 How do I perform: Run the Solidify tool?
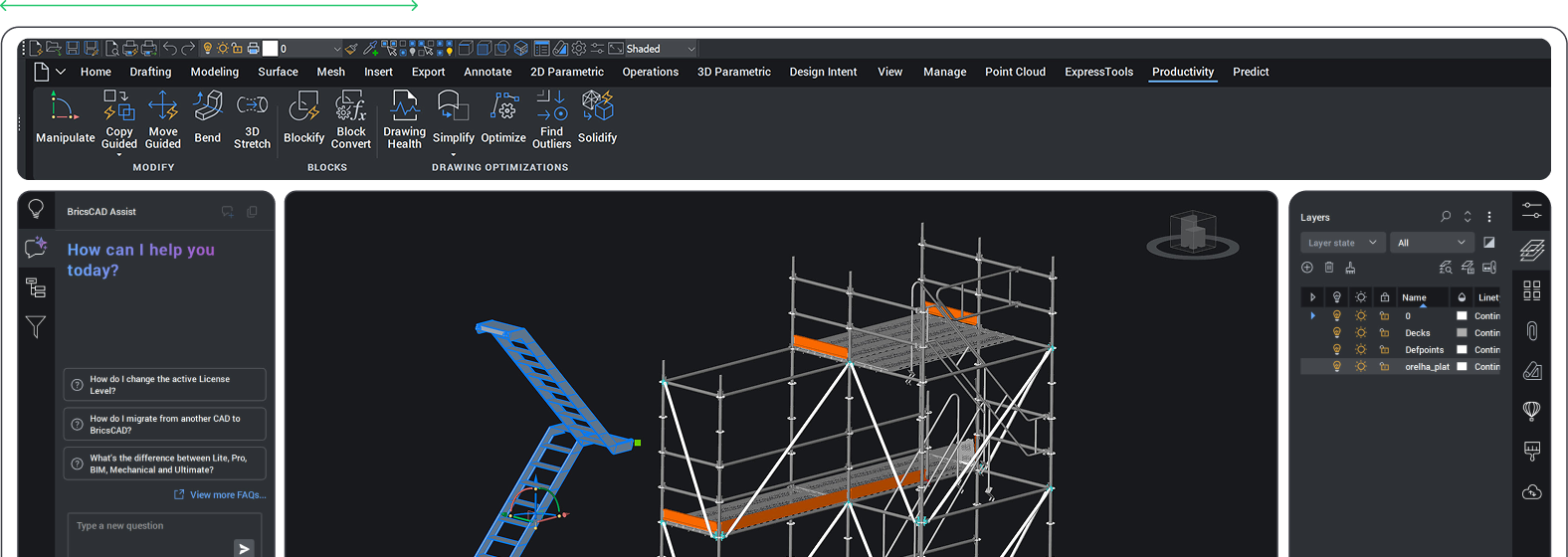(597, 119)
